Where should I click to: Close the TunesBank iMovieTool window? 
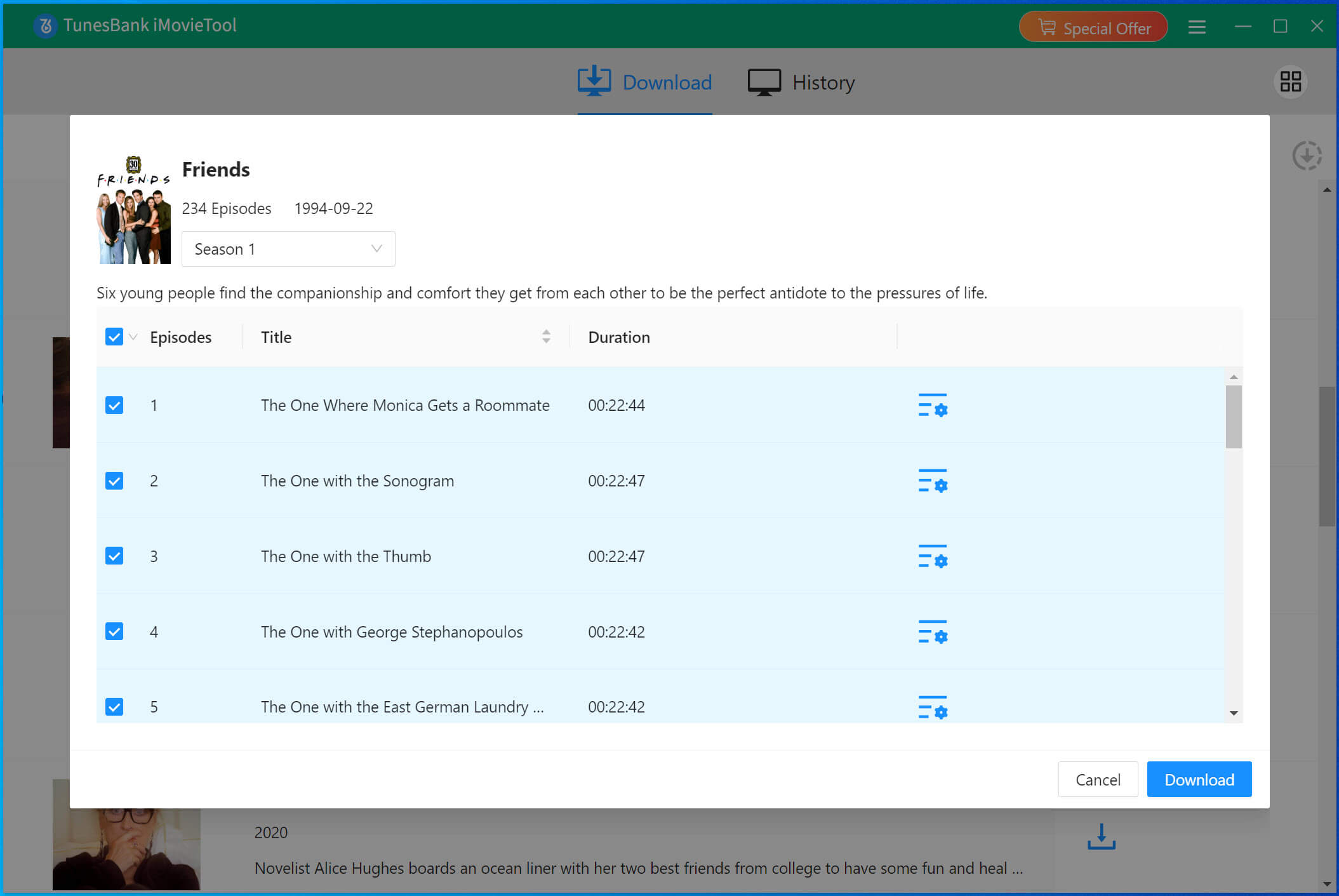click(1317, 26)
